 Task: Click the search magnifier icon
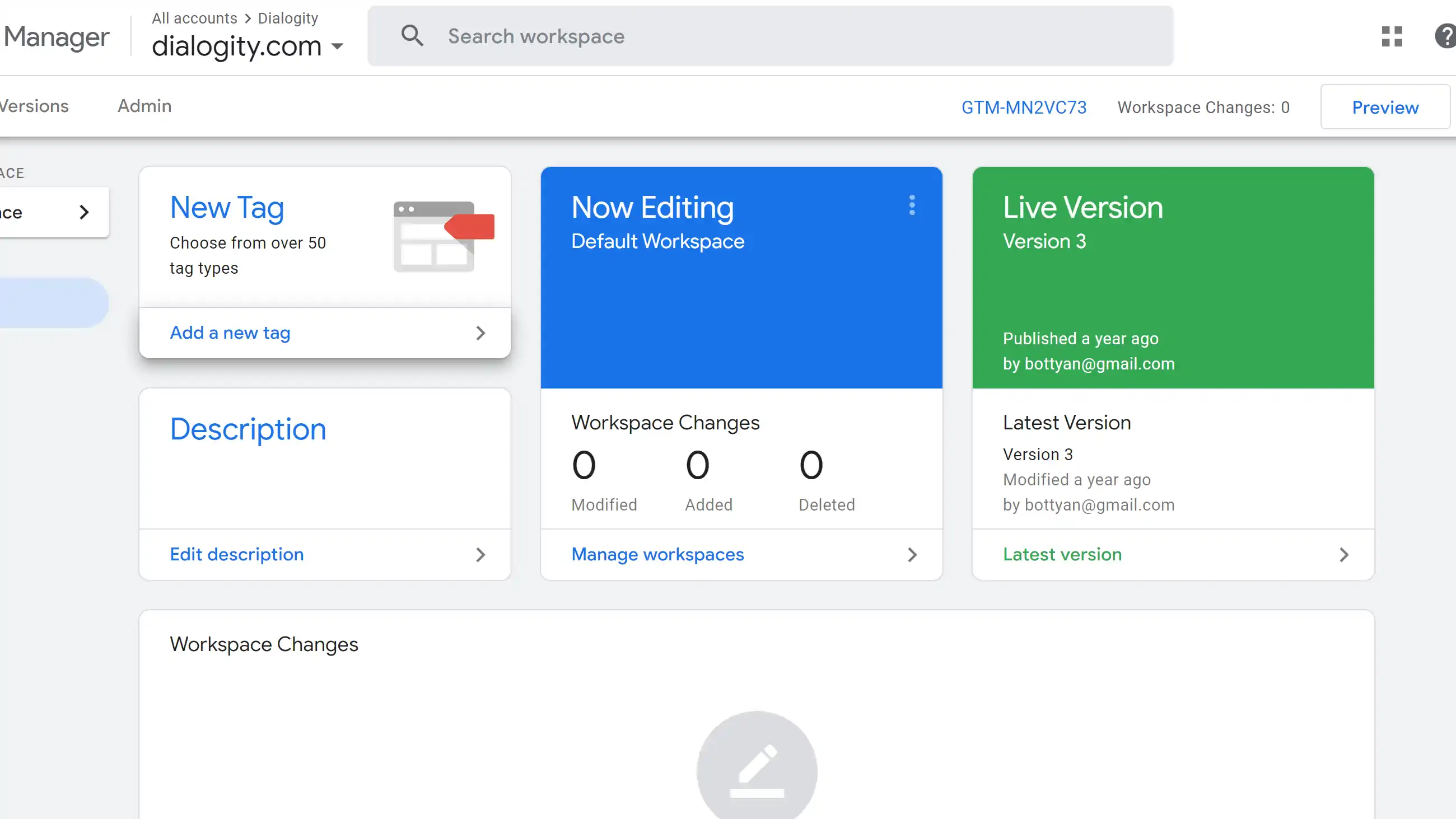(x=412, y=36)
